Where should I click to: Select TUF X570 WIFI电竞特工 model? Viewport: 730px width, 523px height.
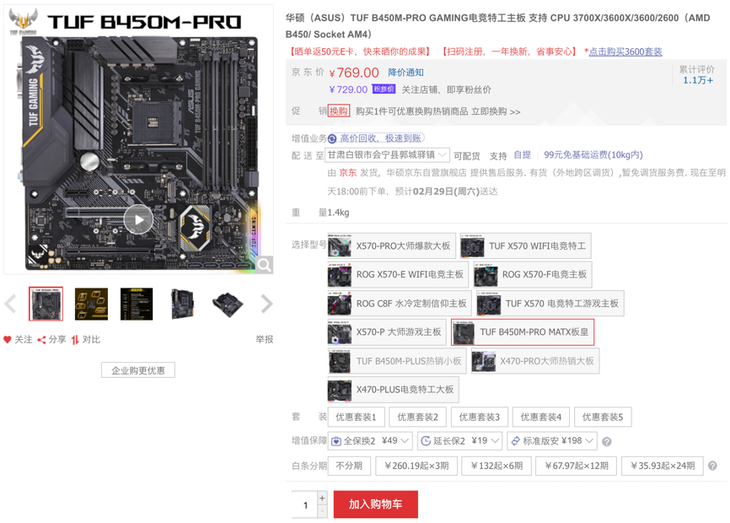526,246
